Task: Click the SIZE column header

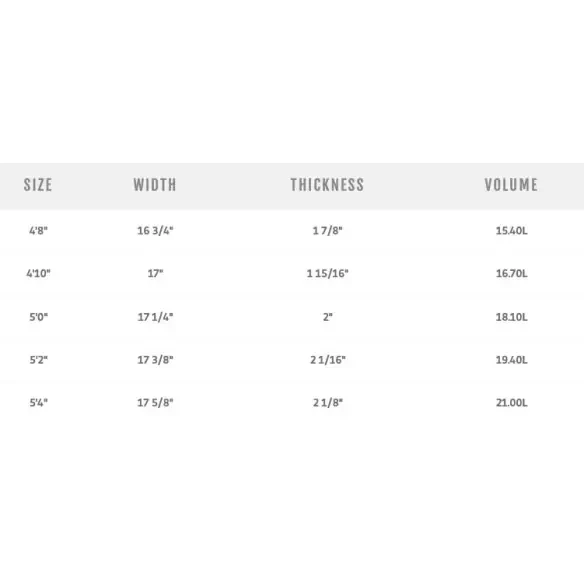Action: pos(38,185)
